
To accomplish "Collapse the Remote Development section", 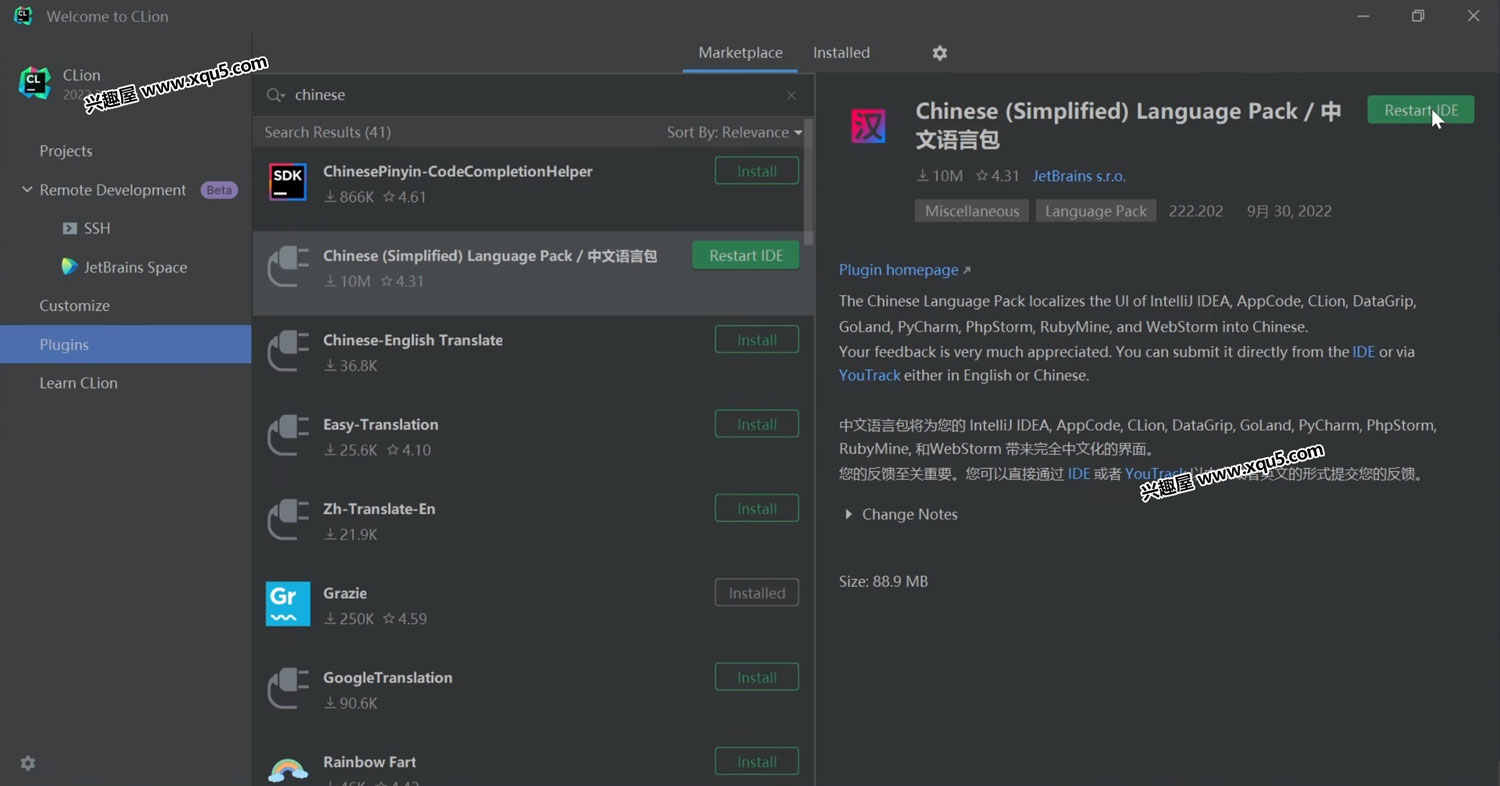I will point(27,190).
